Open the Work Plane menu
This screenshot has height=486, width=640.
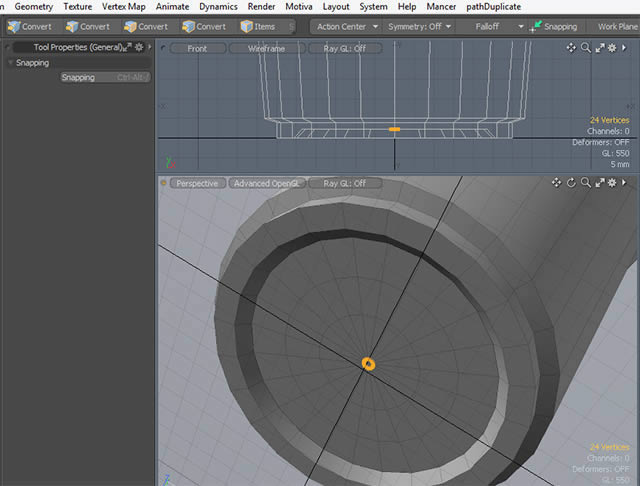click(x=616, y=27)
